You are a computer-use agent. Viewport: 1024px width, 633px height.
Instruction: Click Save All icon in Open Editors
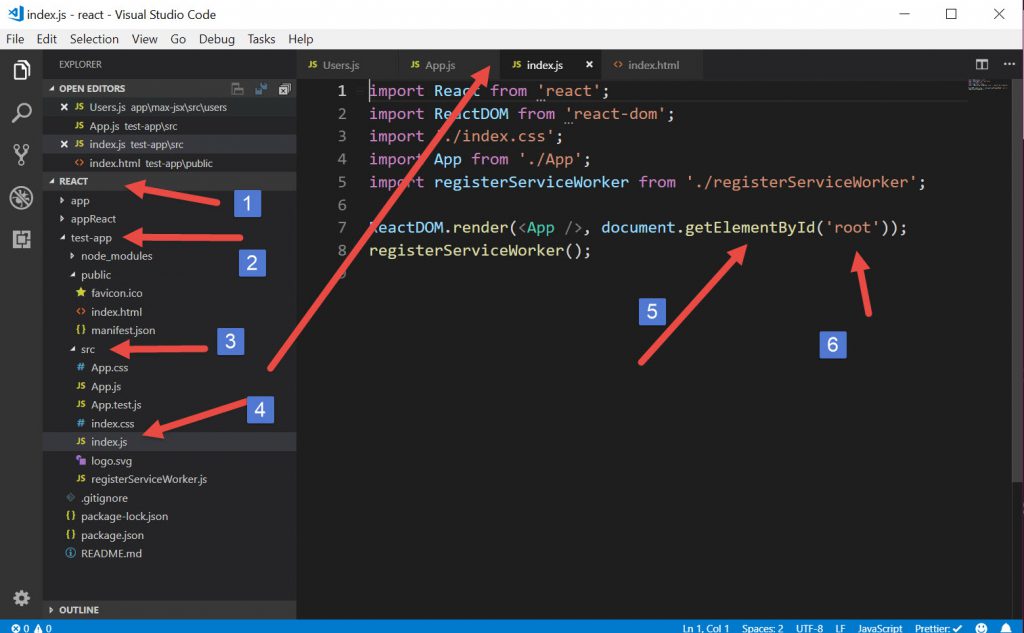click(x=261, y=89)
